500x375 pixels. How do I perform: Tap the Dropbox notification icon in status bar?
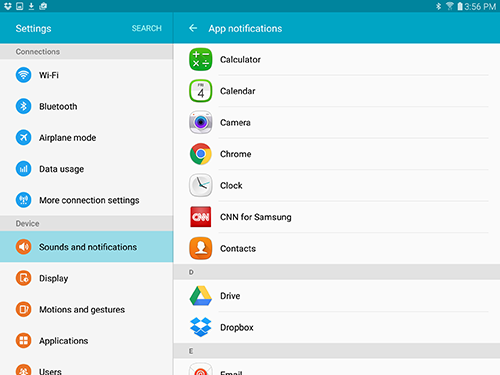(7, 6)
